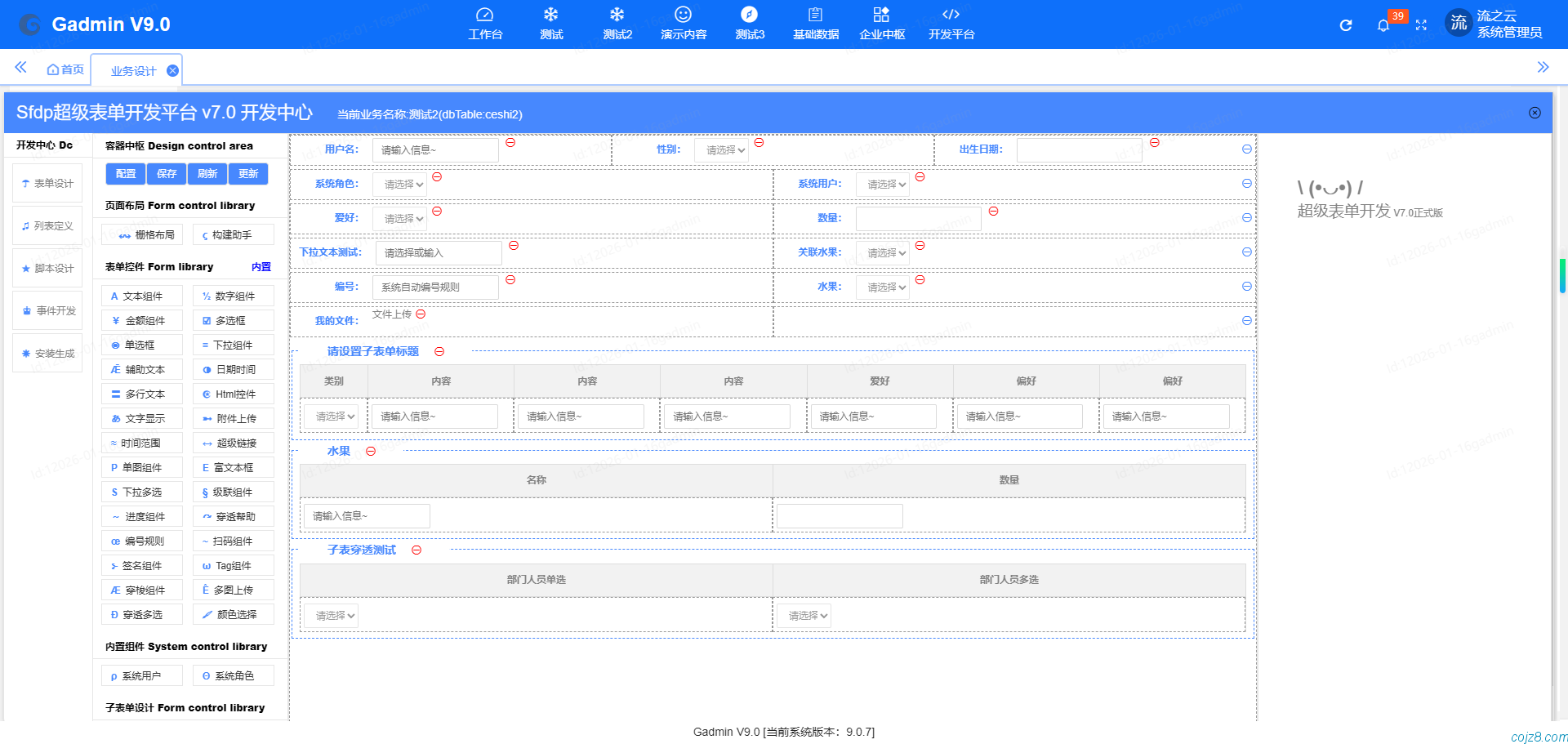Viewport: 1568px width, 744px height.
Task: Expand the 系统角色 dropdown
Action: point(400,185)
